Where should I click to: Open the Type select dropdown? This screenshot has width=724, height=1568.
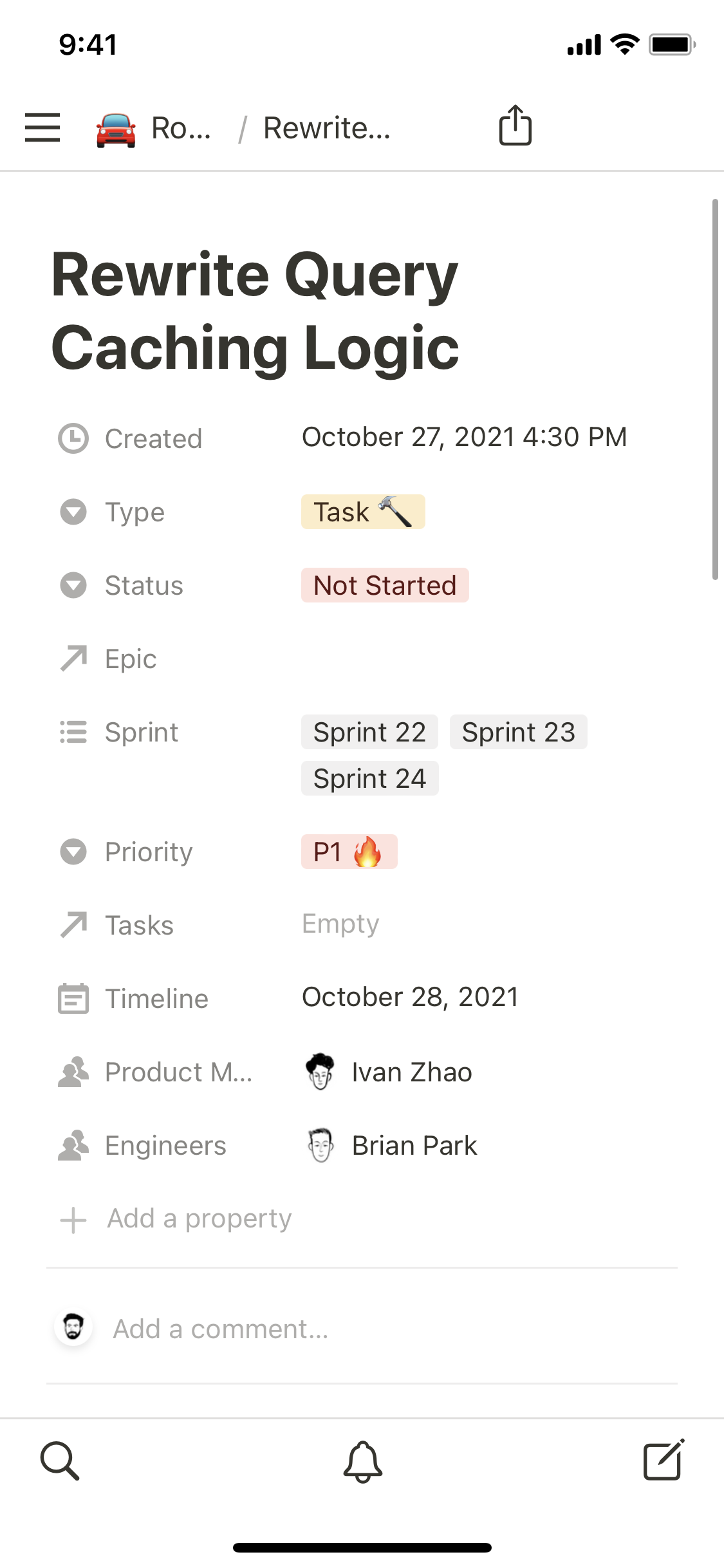coord(362,512)
